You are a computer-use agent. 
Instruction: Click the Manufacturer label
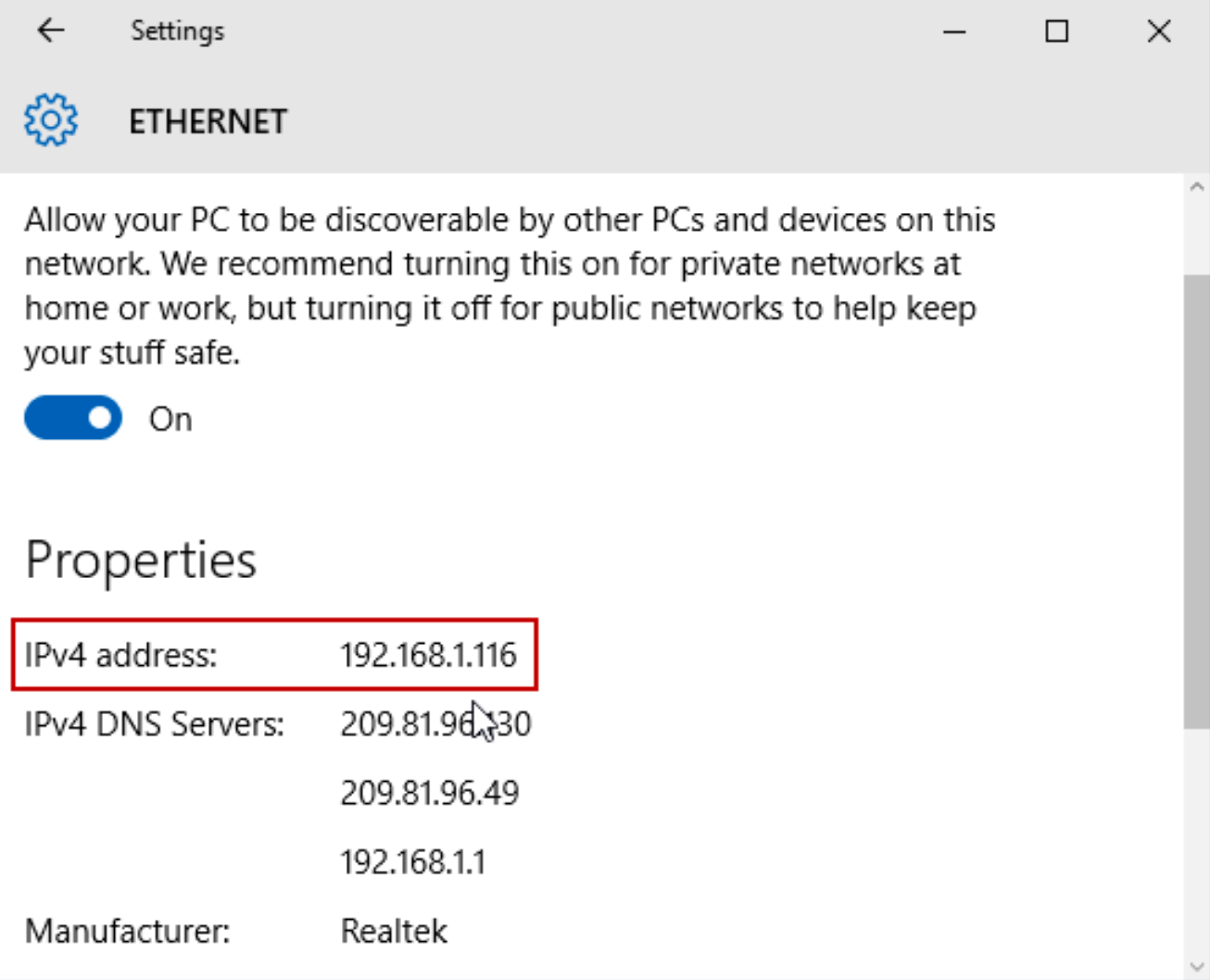pyautogui.click(x=127, y=931)
